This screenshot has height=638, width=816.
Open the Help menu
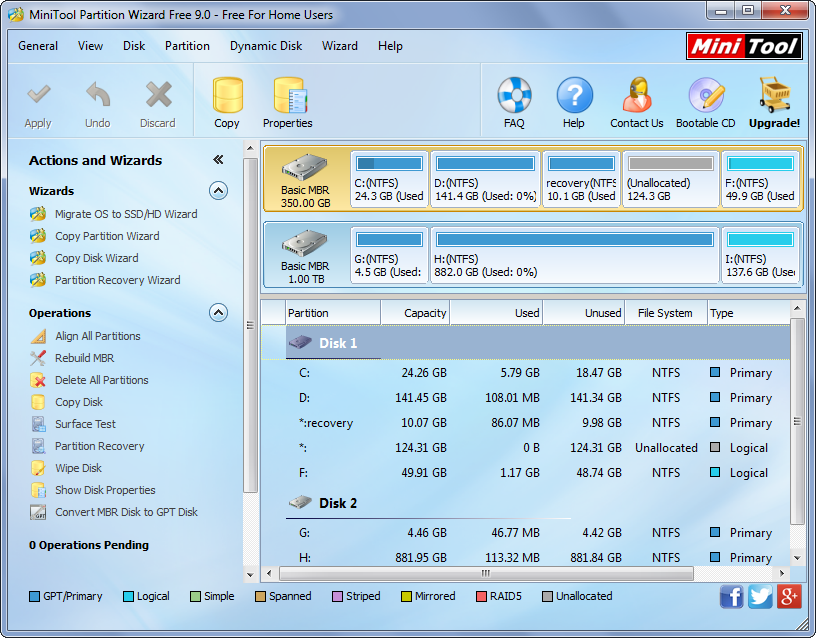click(x=390, y=46)
